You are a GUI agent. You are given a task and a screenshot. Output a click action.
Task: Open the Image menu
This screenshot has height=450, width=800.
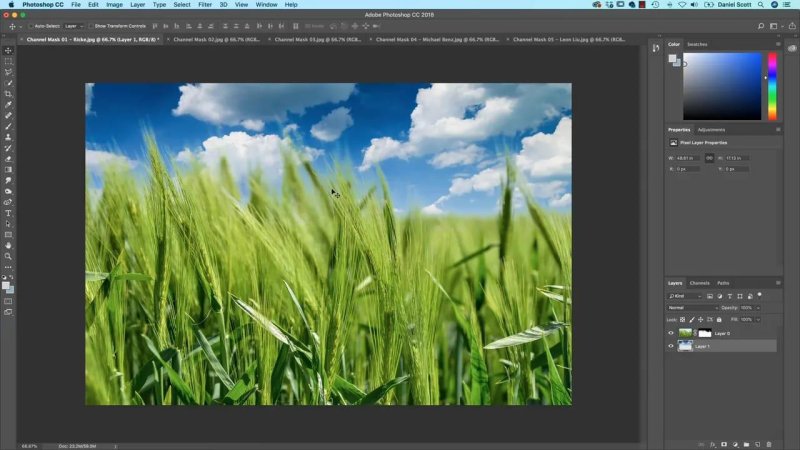(x=114, y=5)
